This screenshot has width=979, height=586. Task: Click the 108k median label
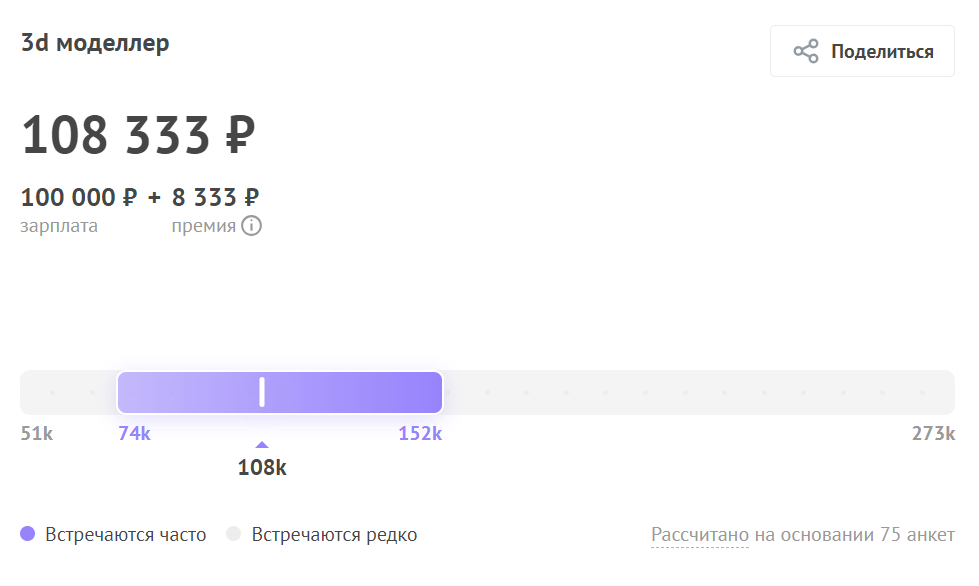point(262,467)
